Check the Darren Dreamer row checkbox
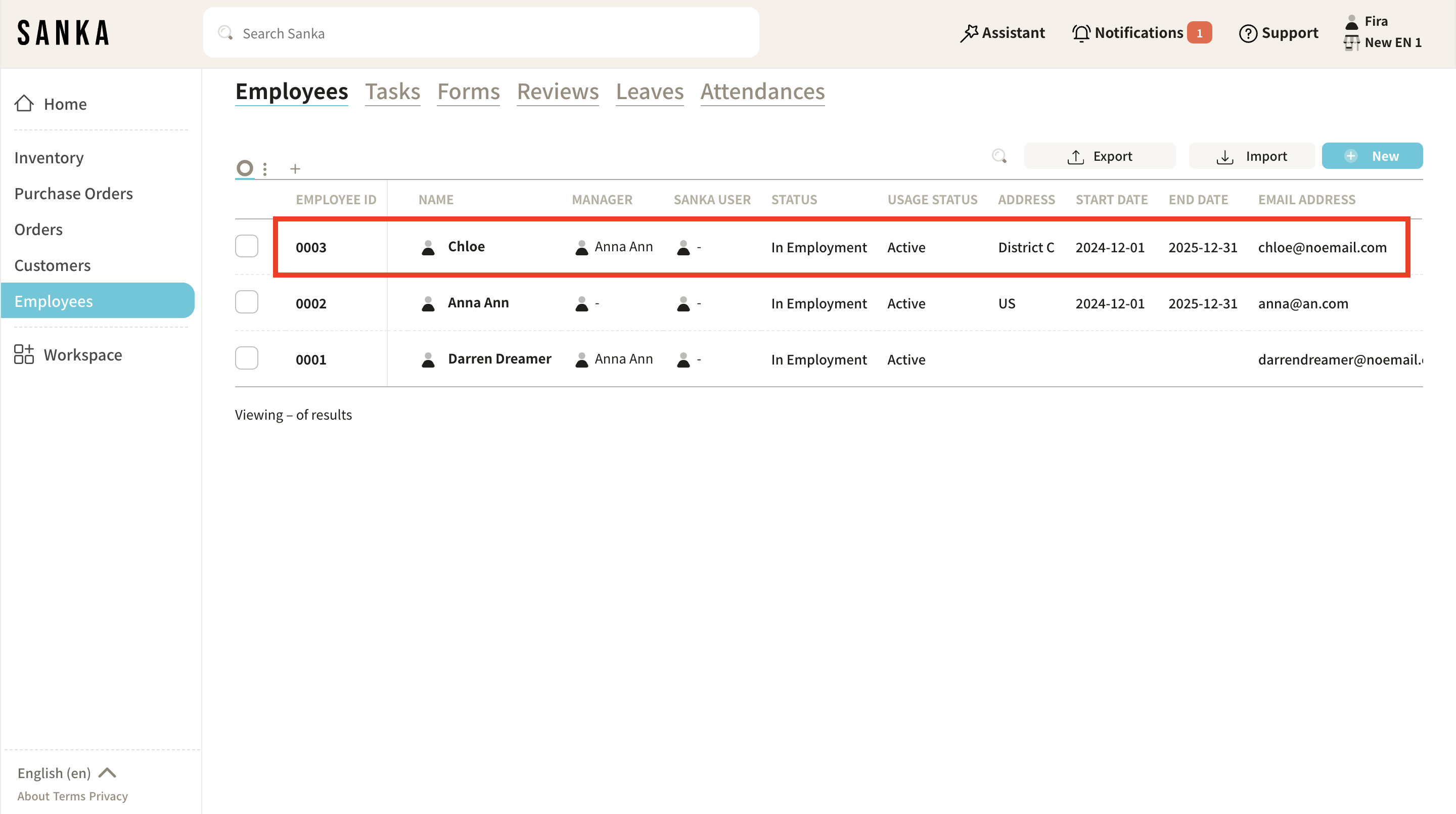The image size is (1456, 814). tap(246, 358)
